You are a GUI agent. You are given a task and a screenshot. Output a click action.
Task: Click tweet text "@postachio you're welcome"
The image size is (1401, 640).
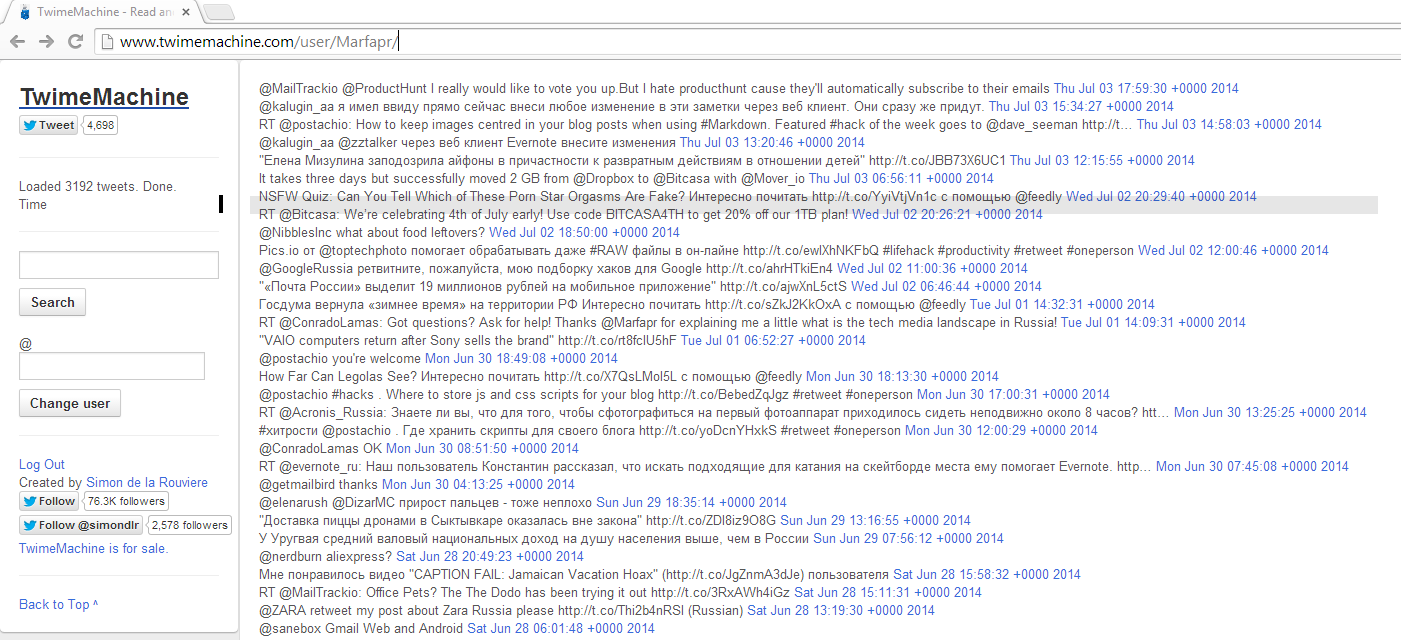pos(340,358)
